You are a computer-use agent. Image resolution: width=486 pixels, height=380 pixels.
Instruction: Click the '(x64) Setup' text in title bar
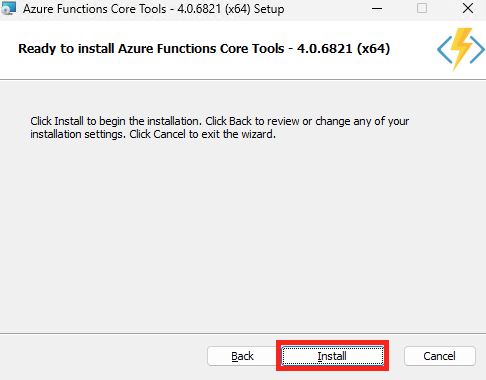(x=254, y=9)
